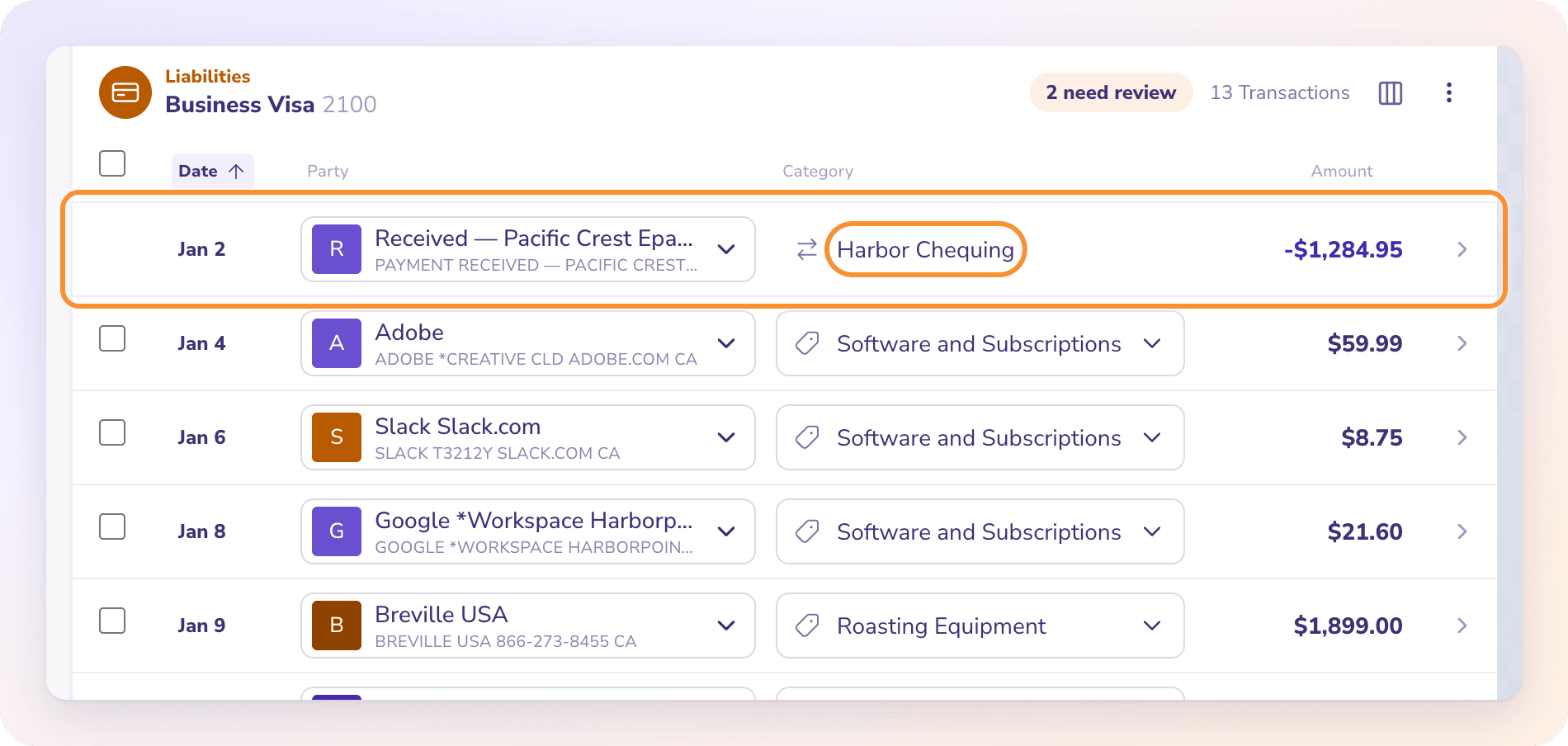Click the tag icon in Google Workspace's category
Screen dimensions: 1568x746
(x=807, y=531)
